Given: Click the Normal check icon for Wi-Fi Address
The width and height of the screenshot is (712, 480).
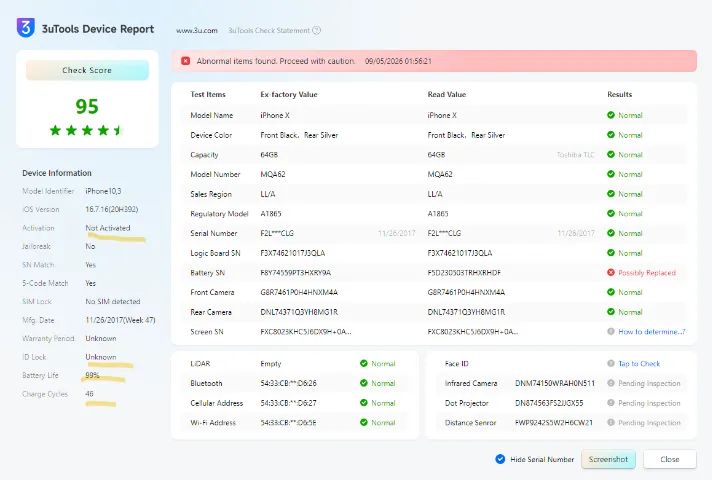Looking at the screenshot, I should [364, 422].
